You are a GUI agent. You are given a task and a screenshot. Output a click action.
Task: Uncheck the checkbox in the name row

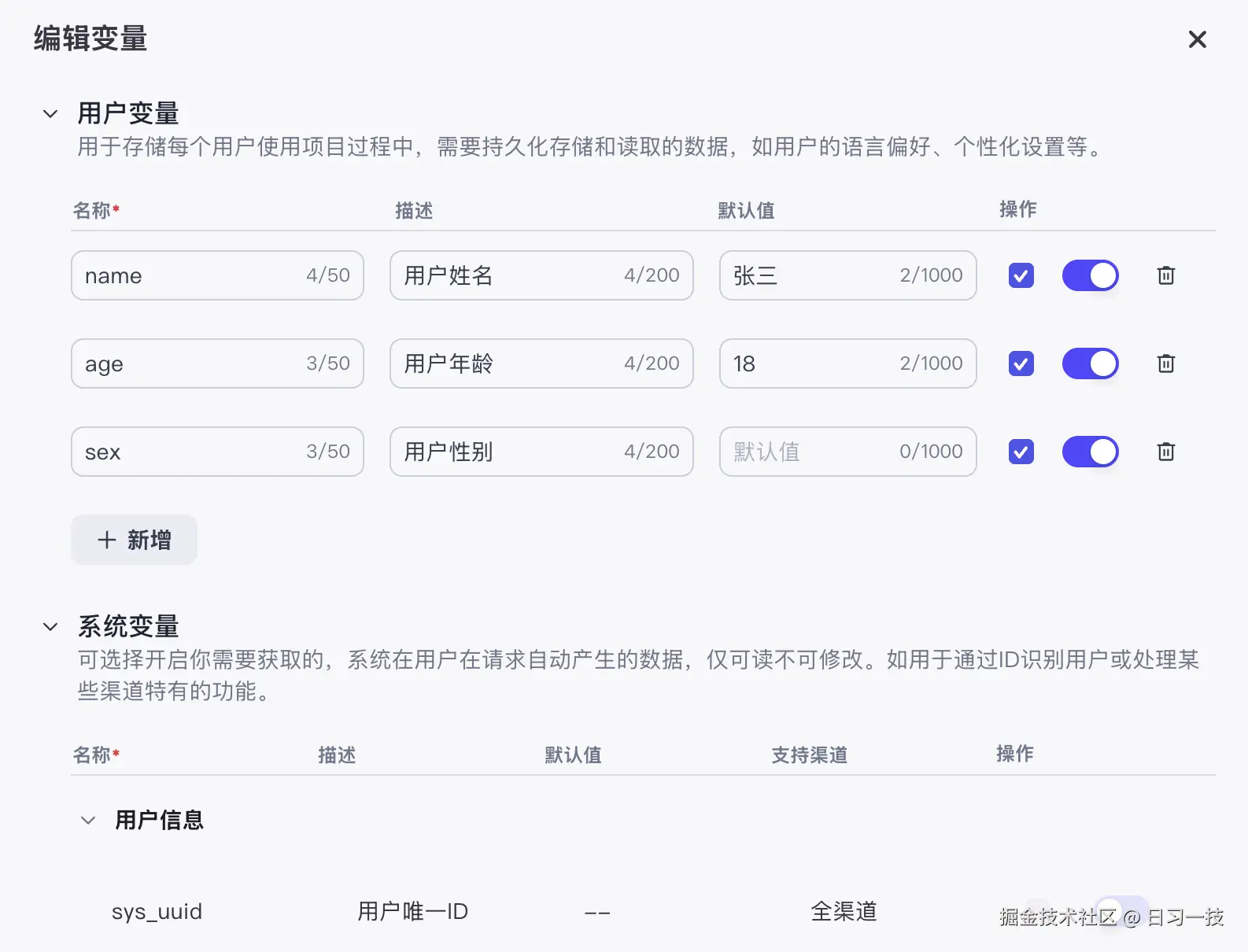pyautogui.click(x=1021, y=275)
